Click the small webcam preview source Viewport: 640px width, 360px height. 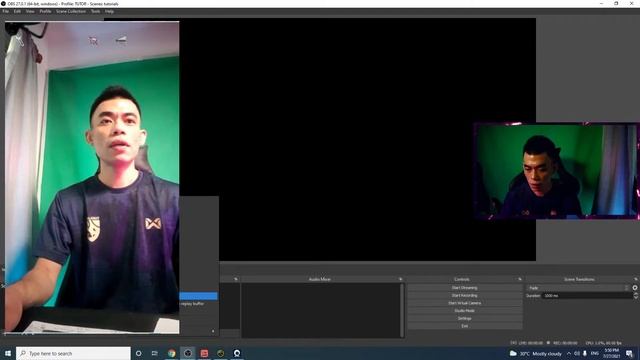[x=557, y=171]
